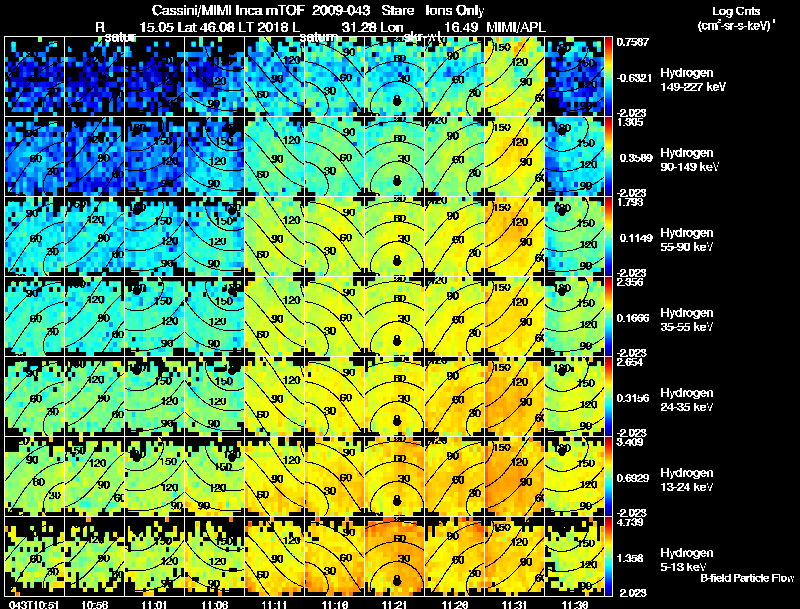Select the 'Hydrogen 90-149 keV' row label
Screen dimensions: 800x609
click(690, 160)
